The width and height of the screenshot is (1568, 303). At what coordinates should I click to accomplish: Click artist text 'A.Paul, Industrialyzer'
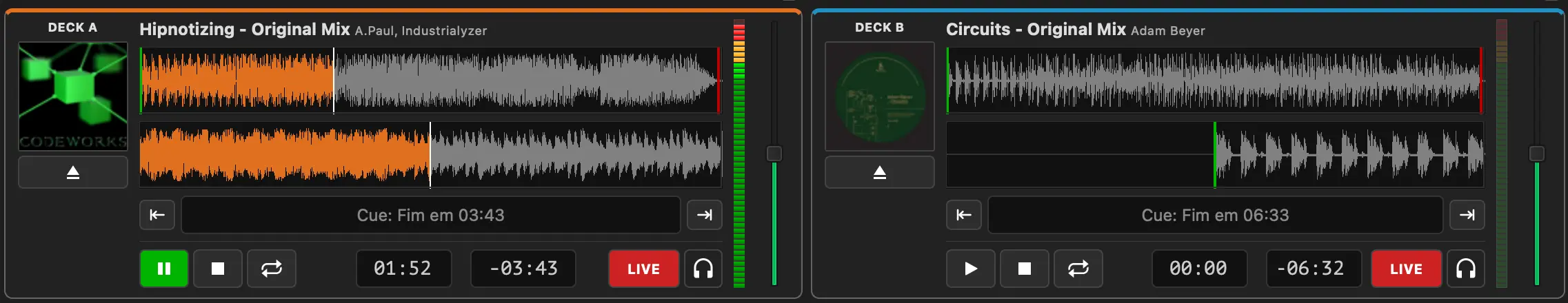coord(421,31)
